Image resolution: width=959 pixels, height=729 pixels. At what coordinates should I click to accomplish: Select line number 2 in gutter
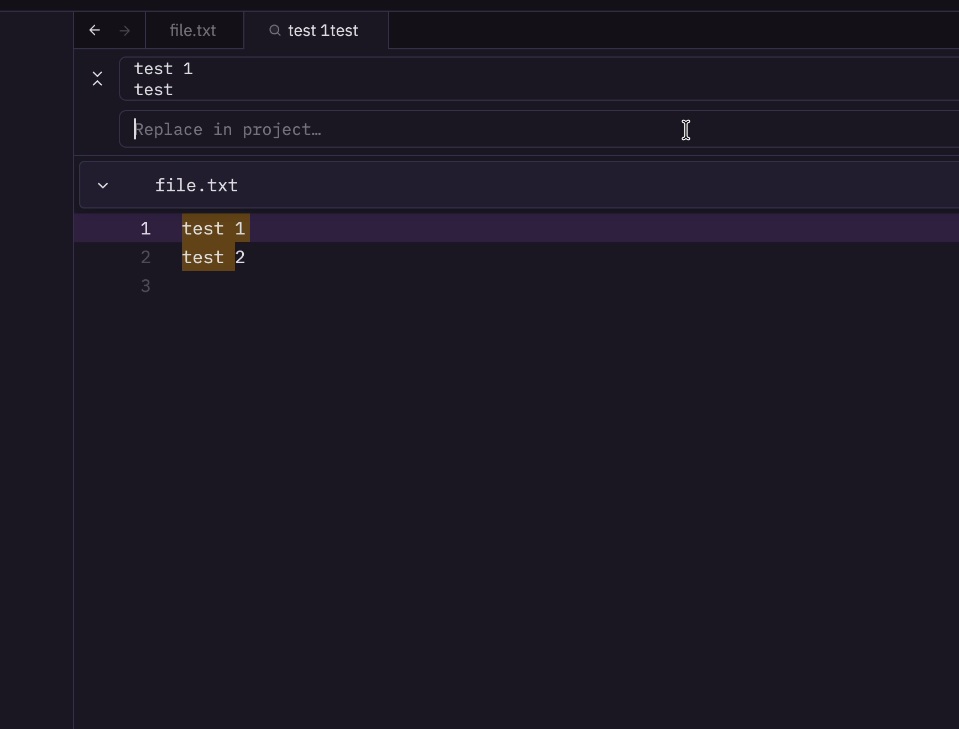click(x=146, y=258)
